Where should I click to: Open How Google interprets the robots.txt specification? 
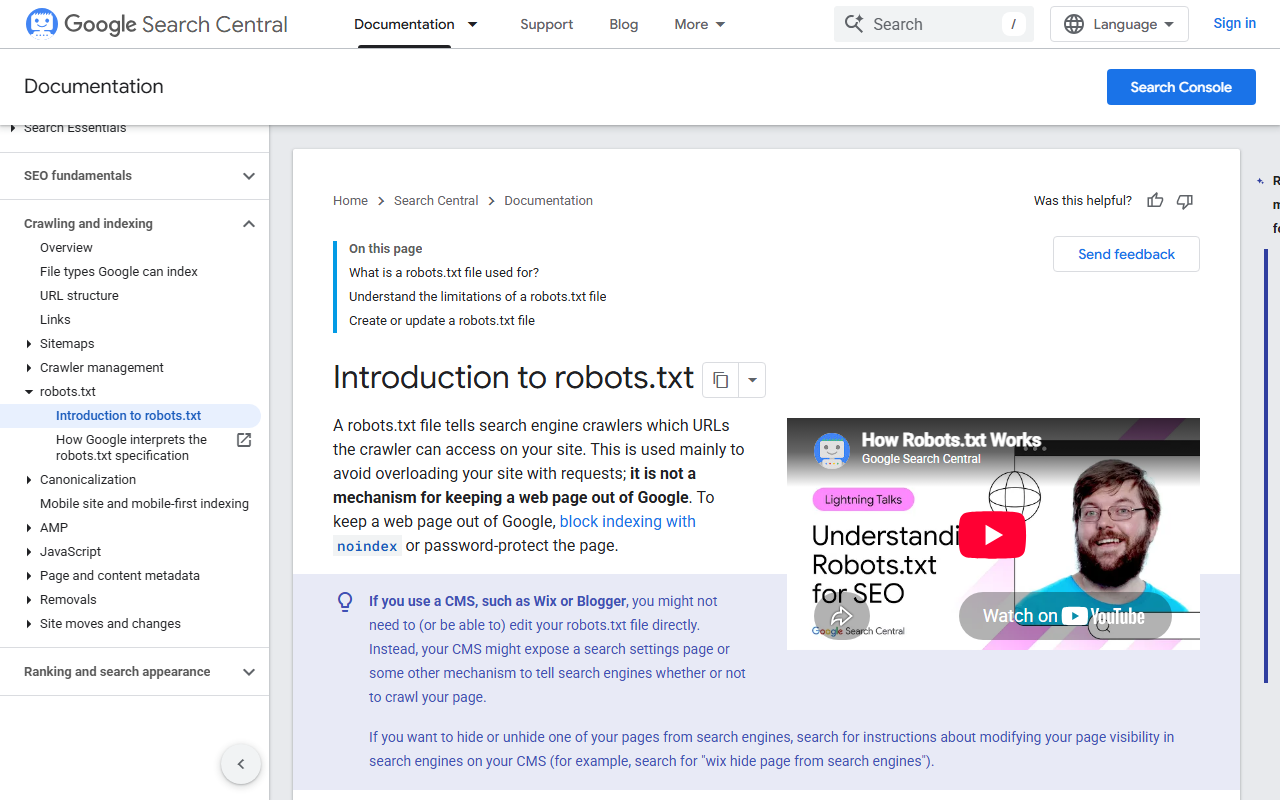pos(132,448)
